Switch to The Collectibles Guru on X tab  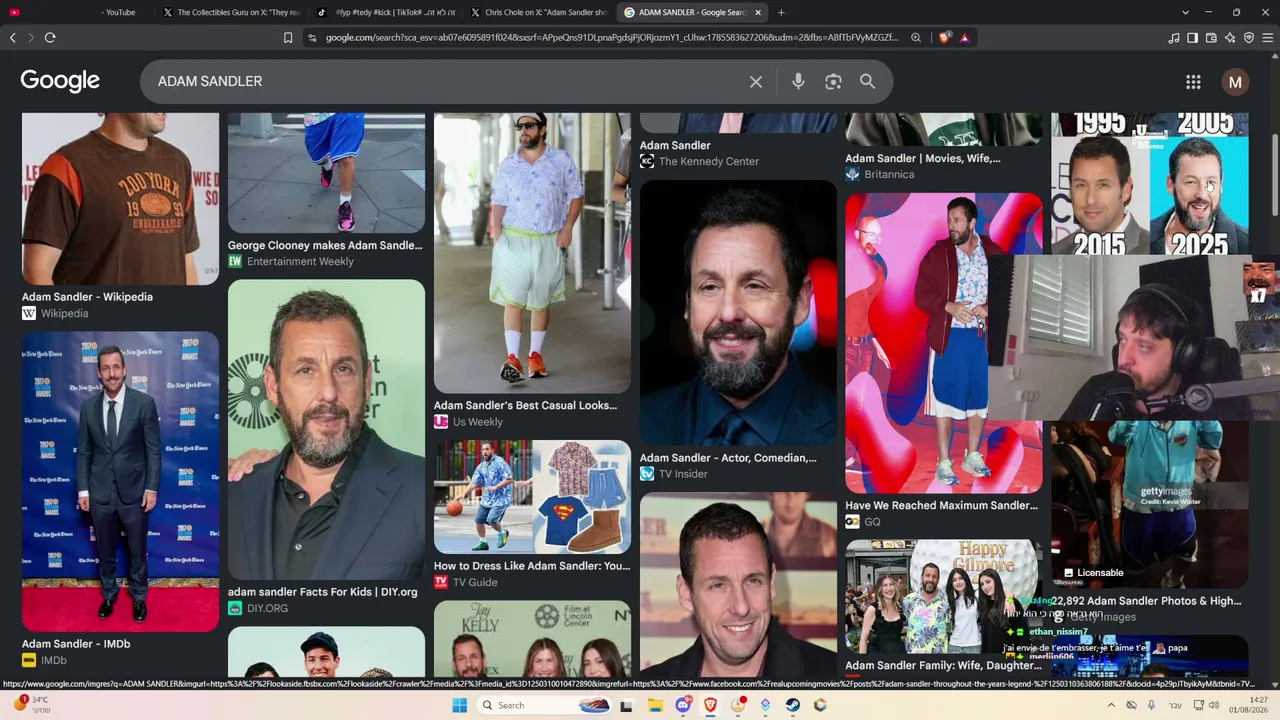click(x=230, y=12)
